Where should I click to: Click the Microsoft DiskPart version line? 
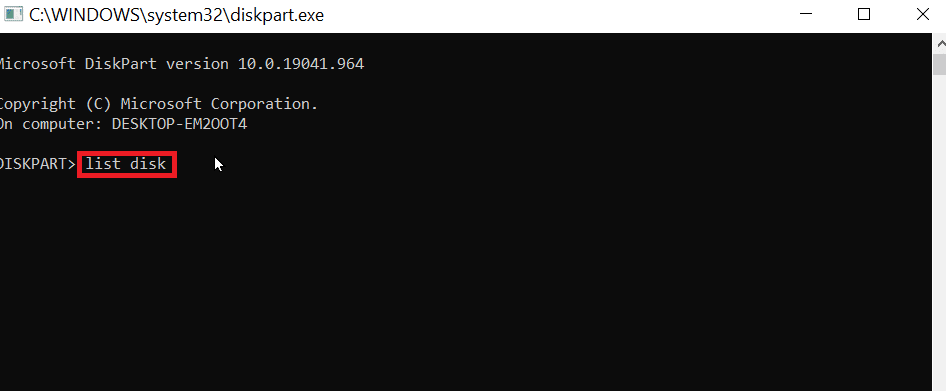click(181, 63)
